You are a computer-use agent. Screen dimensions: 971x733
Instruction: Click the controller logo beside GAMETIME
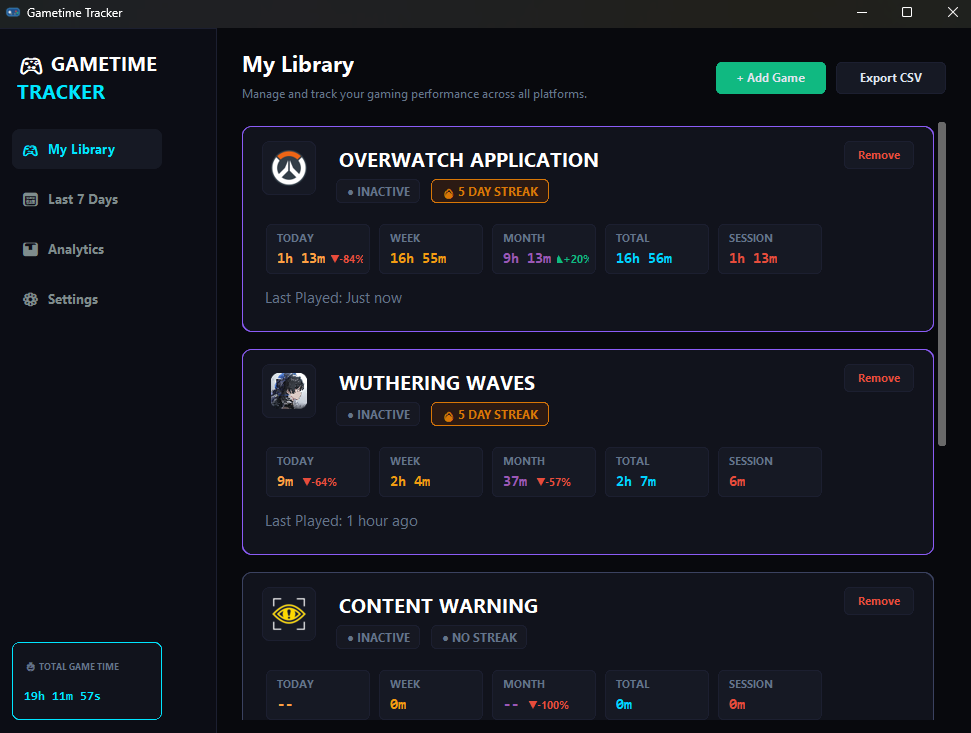pos(31,65)
